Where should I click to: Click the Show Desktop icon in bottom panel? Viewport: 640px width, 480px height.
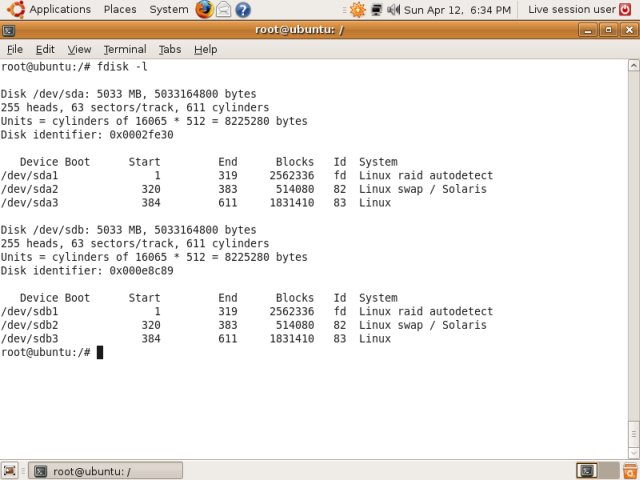10,471
